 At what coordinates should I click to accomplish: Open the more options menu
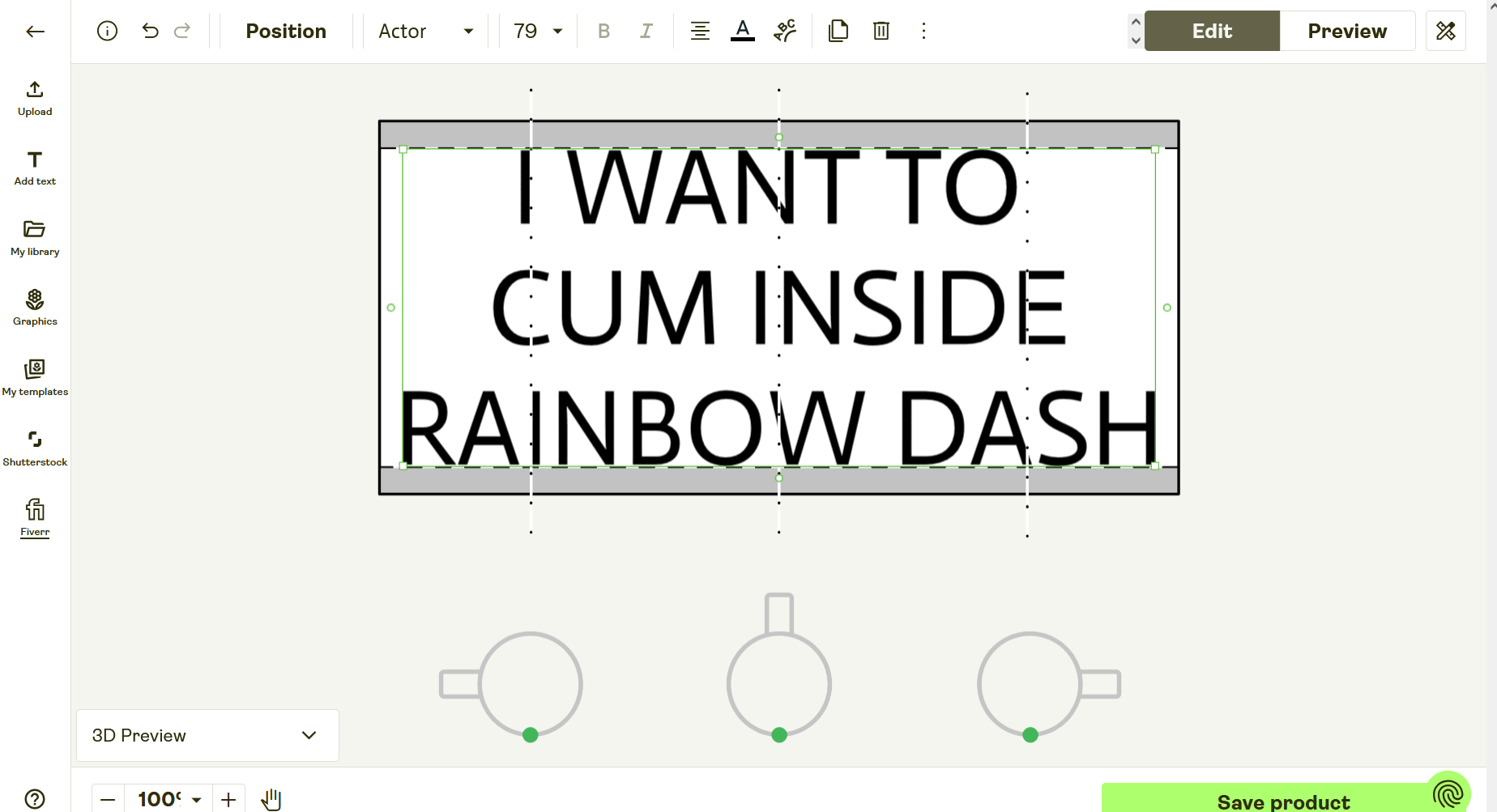coord(923,31)
